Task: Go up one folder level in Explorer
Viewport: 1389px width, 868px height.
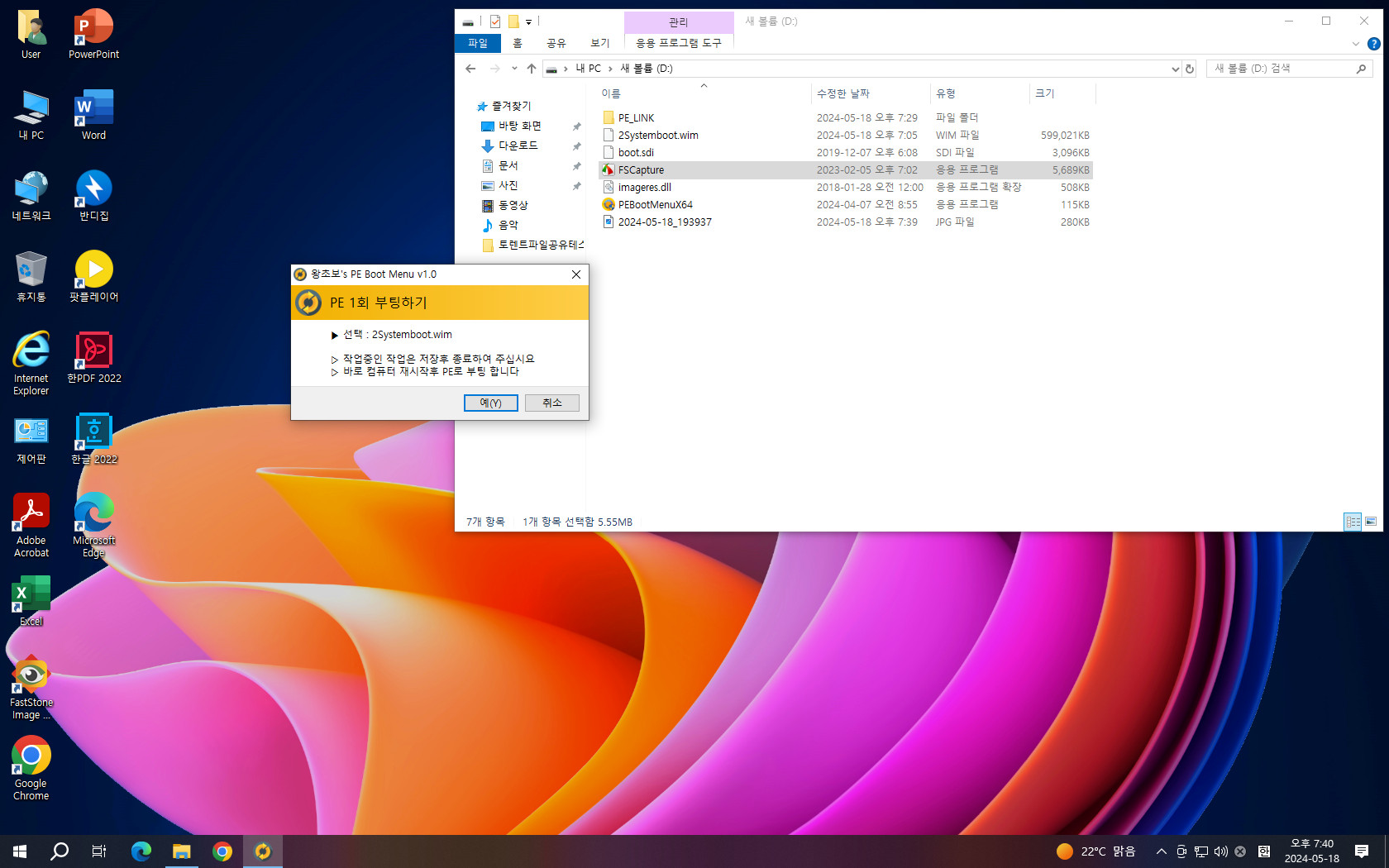Action: 532,69
